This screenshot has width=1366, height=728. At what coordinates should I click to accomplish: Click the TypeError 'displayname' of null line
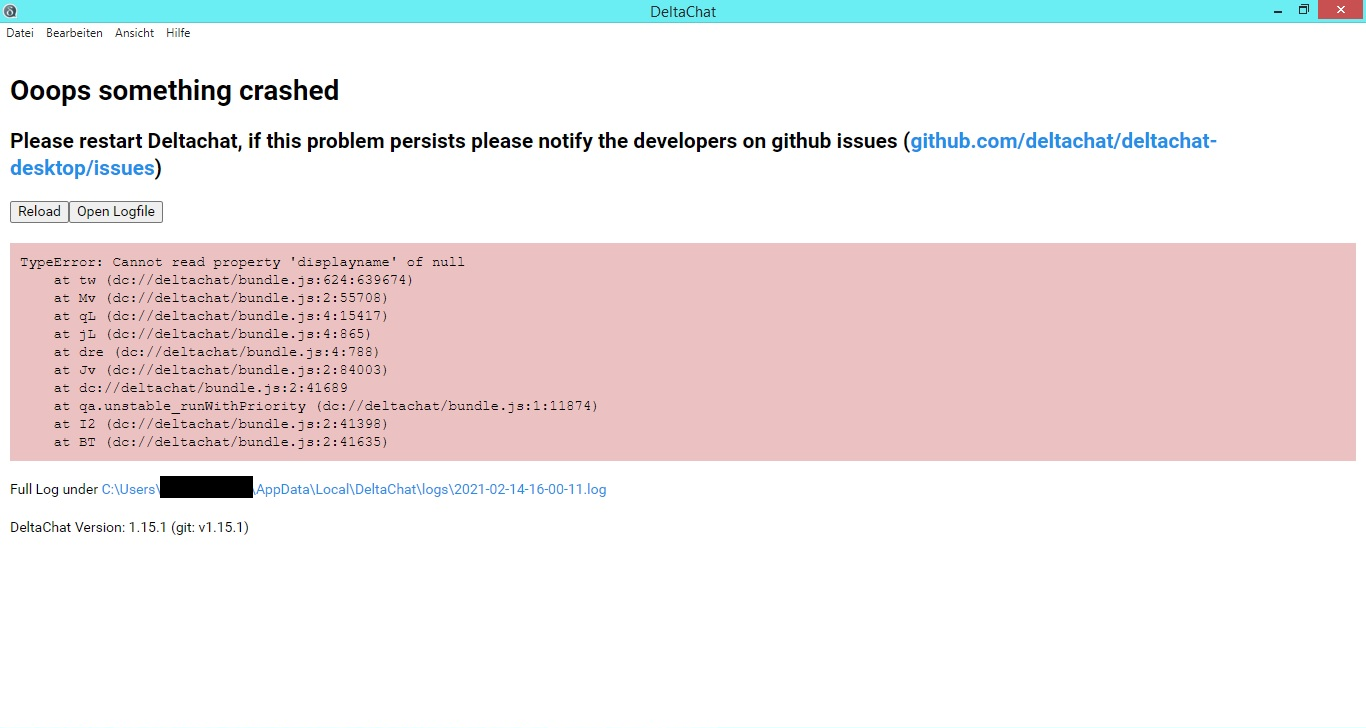(x=242, y=262)
